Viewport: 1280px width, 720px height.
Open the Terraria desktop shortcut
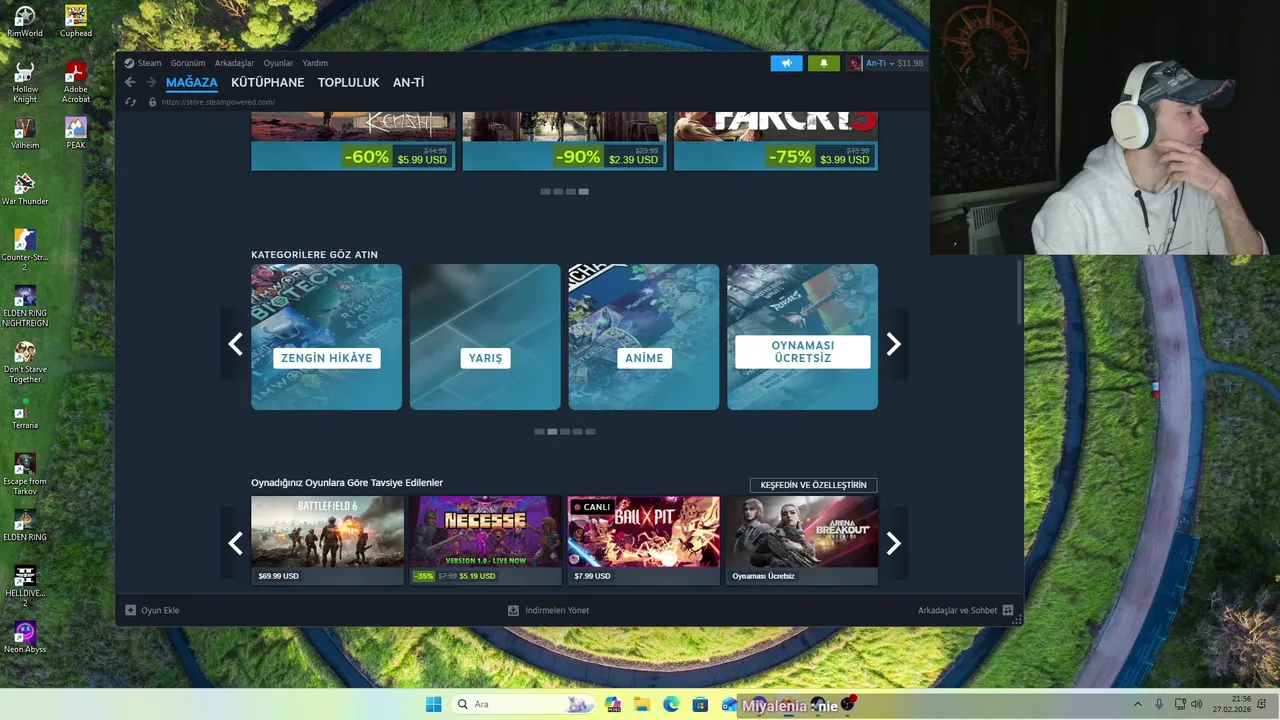coord(24,413)
